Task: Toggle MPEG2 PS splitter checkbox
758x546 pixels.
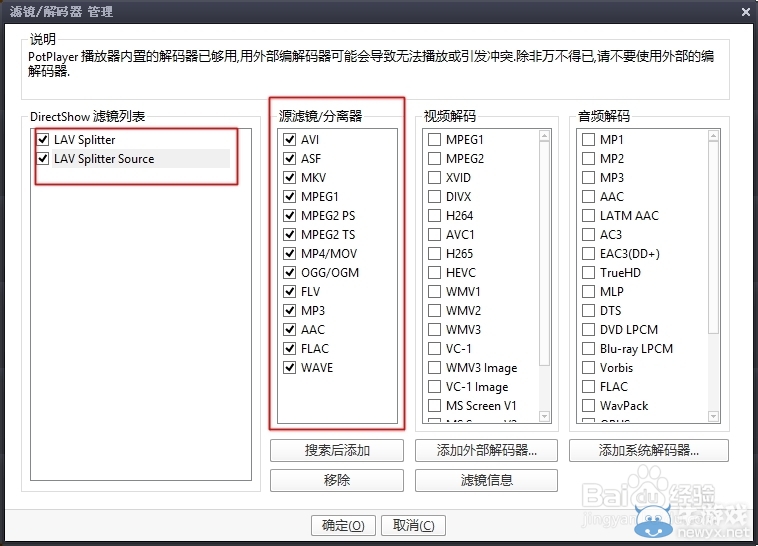Action: click(290, 216)
